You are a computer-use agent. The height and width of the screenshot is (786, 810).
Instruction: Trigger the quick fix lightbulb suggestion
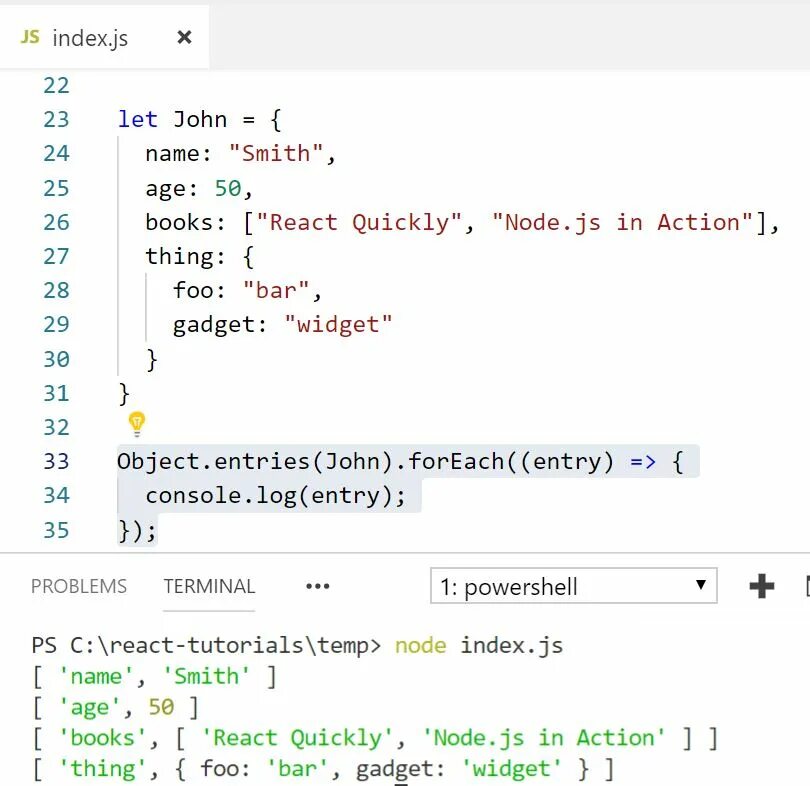[x=136, y=425]
